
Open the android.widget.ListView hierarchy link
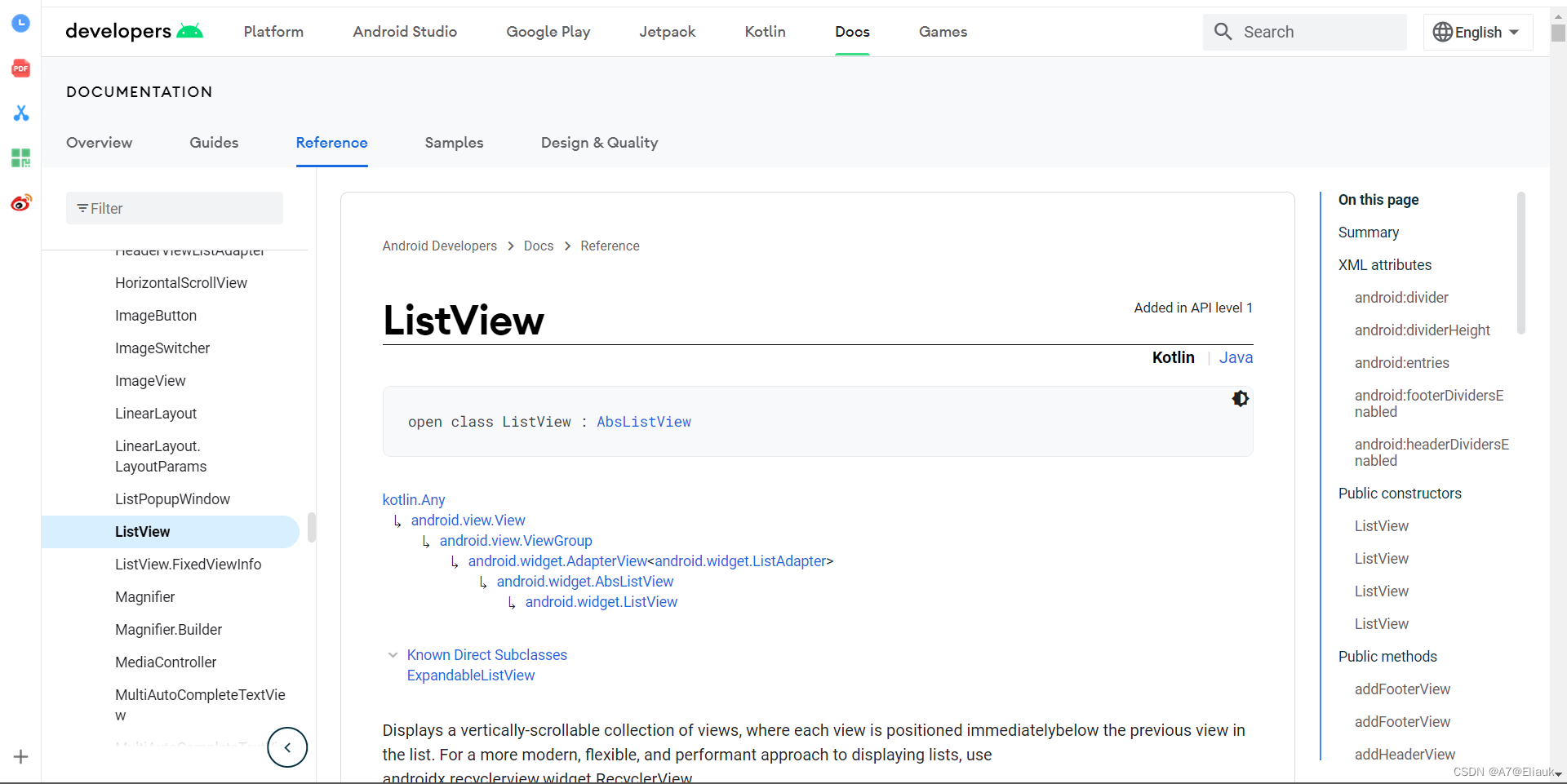(x=601, y=602)
